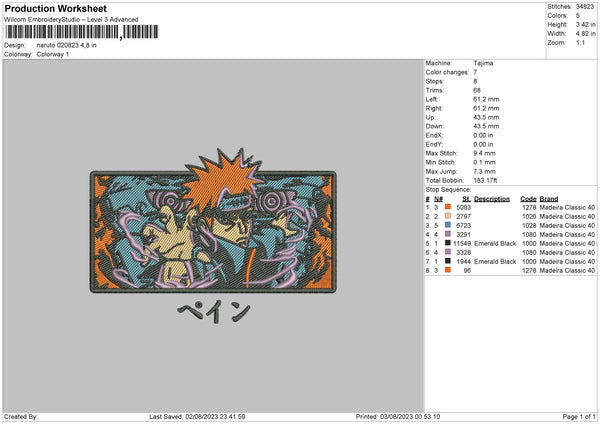The height and width of the screenshot is (424, 600).
Task: Select 'Emerald Black' description in row 5
Action: coord(495,243)
